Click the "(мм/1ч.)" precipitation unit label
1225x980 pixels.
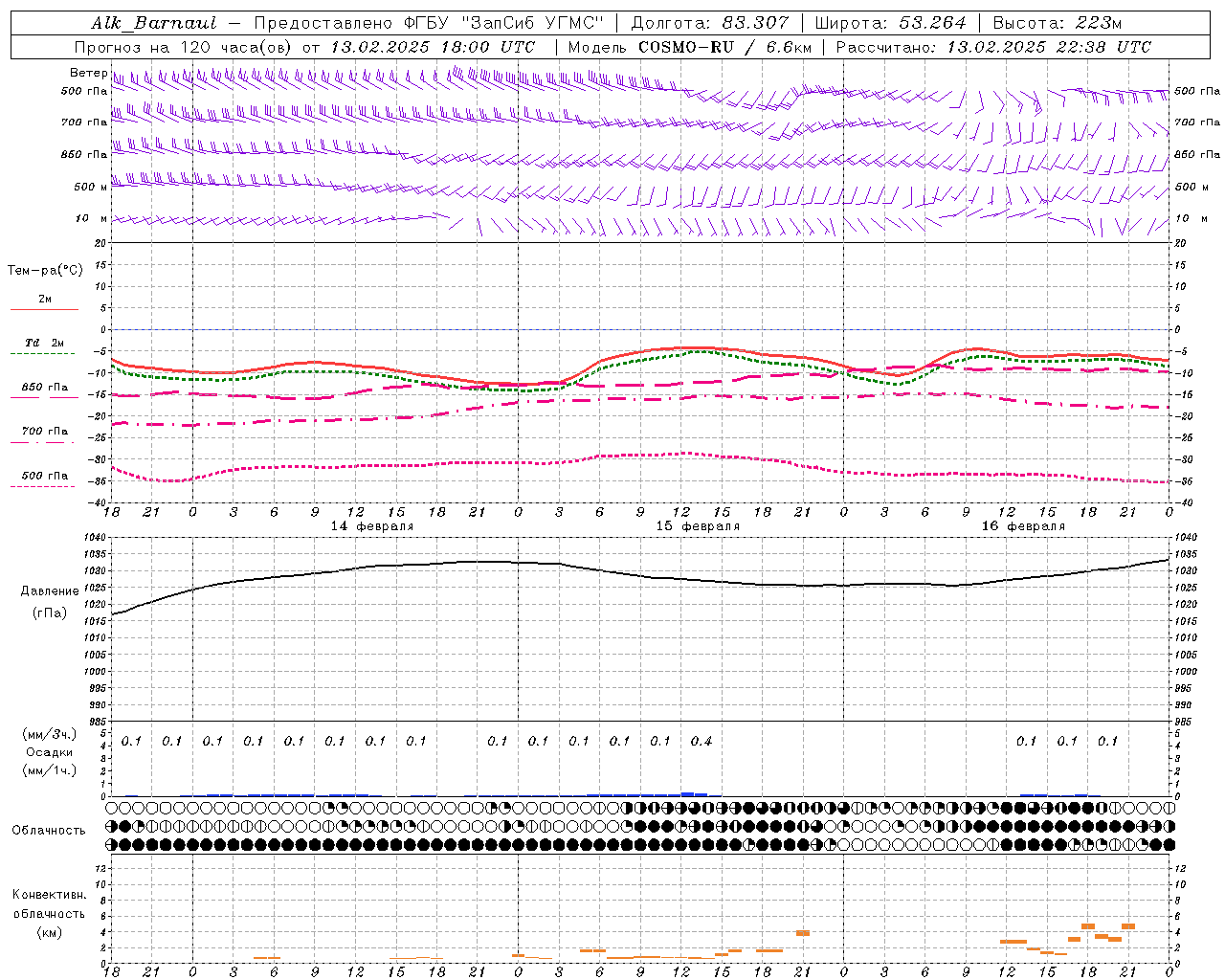50,770
